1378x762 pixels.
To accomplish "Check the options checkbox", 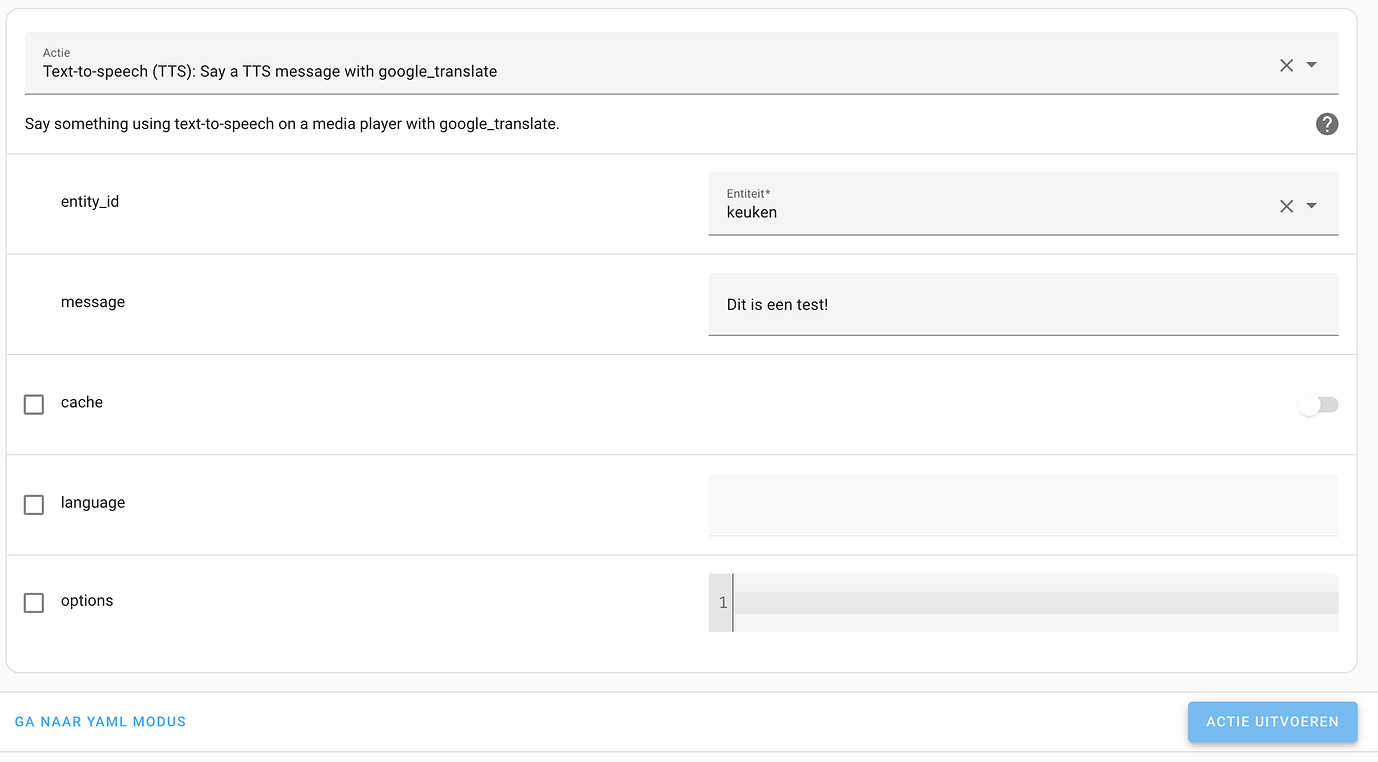I will click(x=34, y=602).
